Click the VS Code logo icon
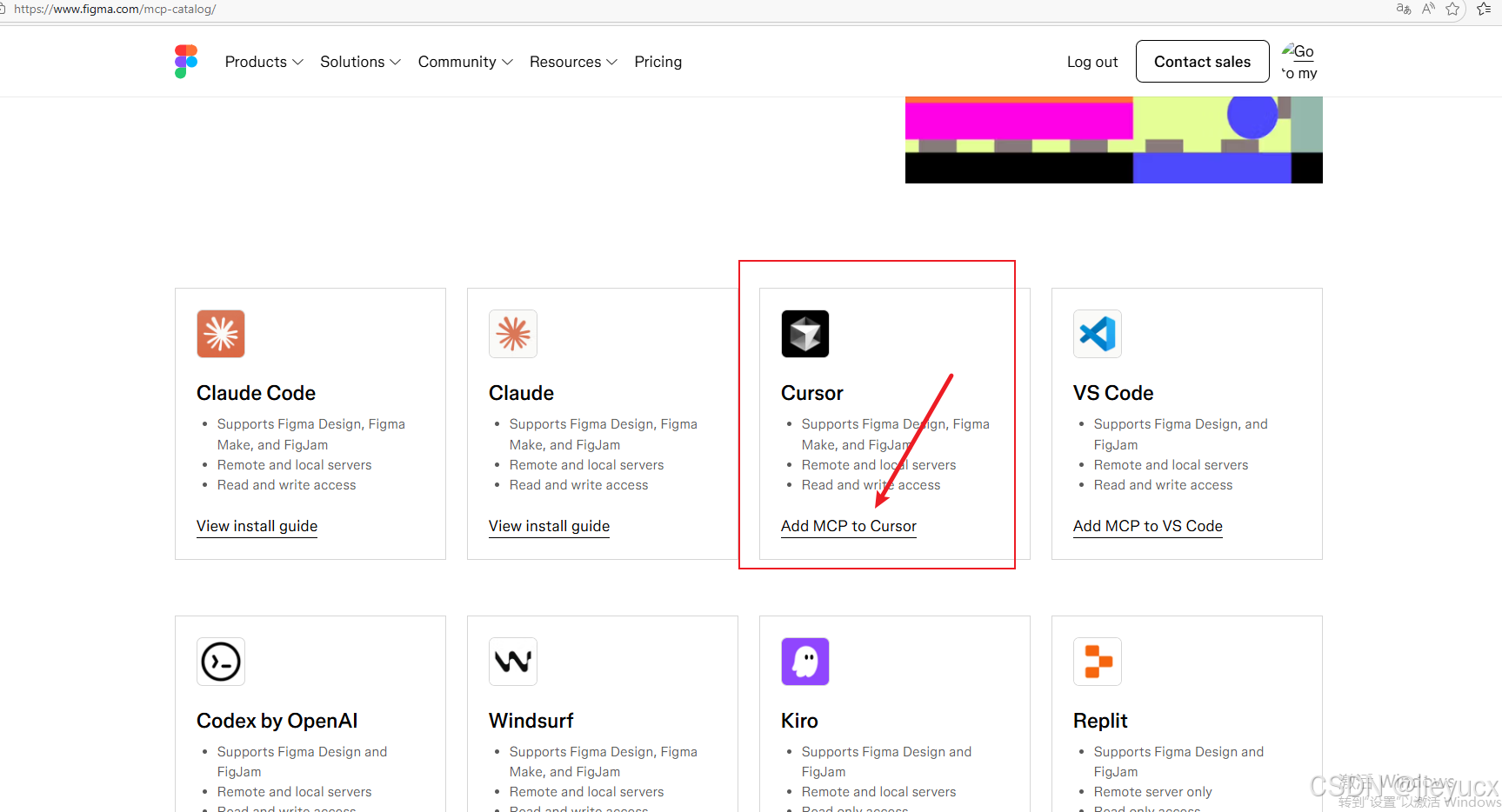Screen dimensions: 1502x812 [x=1098, y=334]
